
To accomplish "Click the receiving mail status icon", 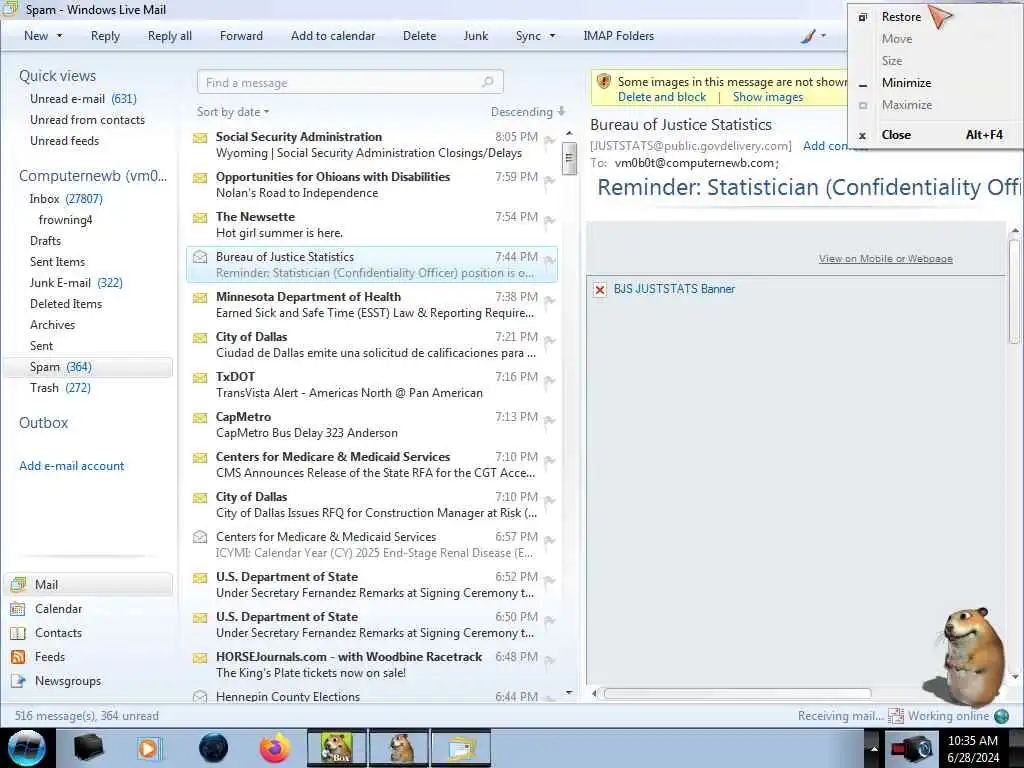I will coord(895,716).
